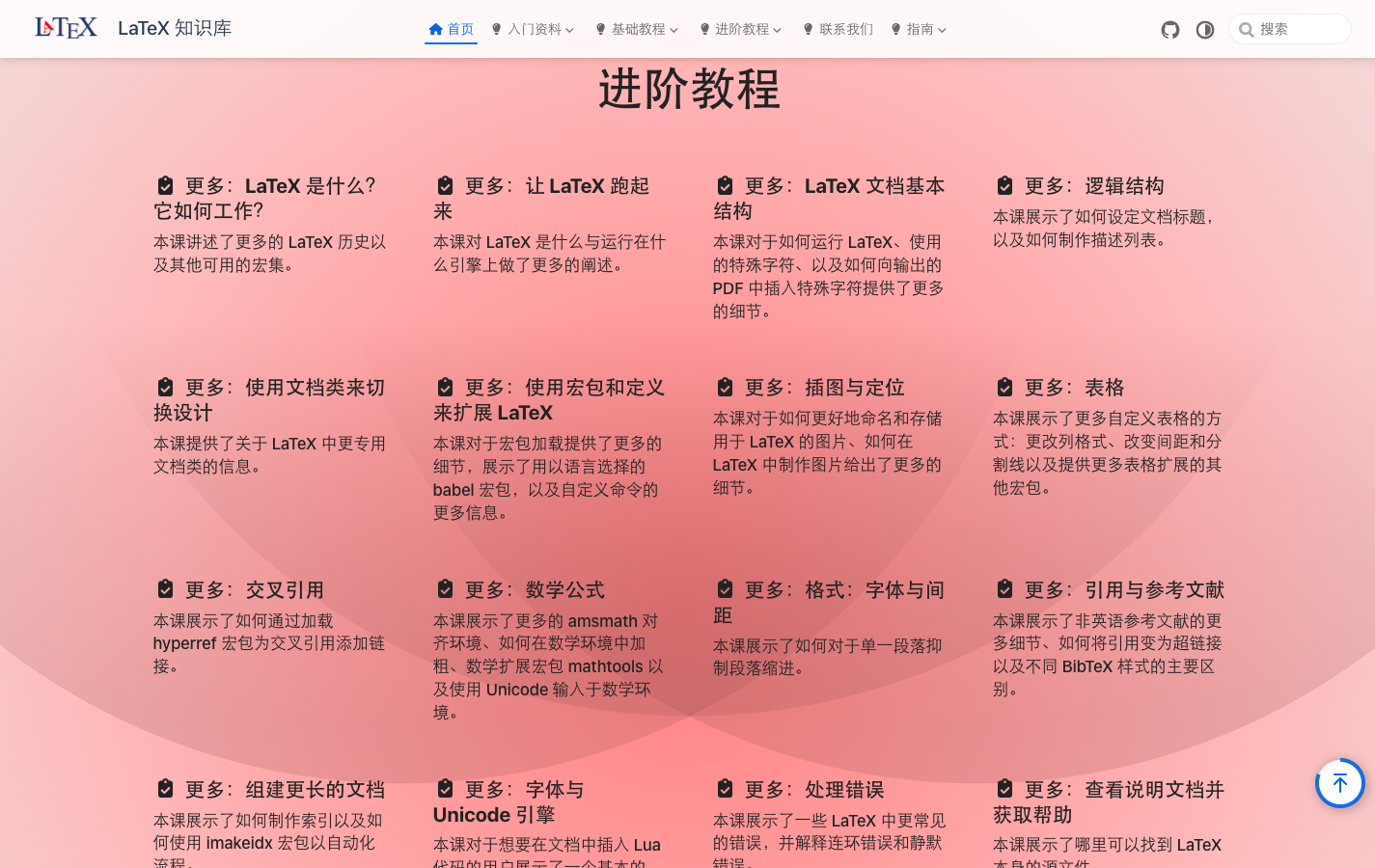Click clipboard icon beside 查看说明文档并获取帮助
This screenshot has height=868, width=1375.
(1004, 789)
